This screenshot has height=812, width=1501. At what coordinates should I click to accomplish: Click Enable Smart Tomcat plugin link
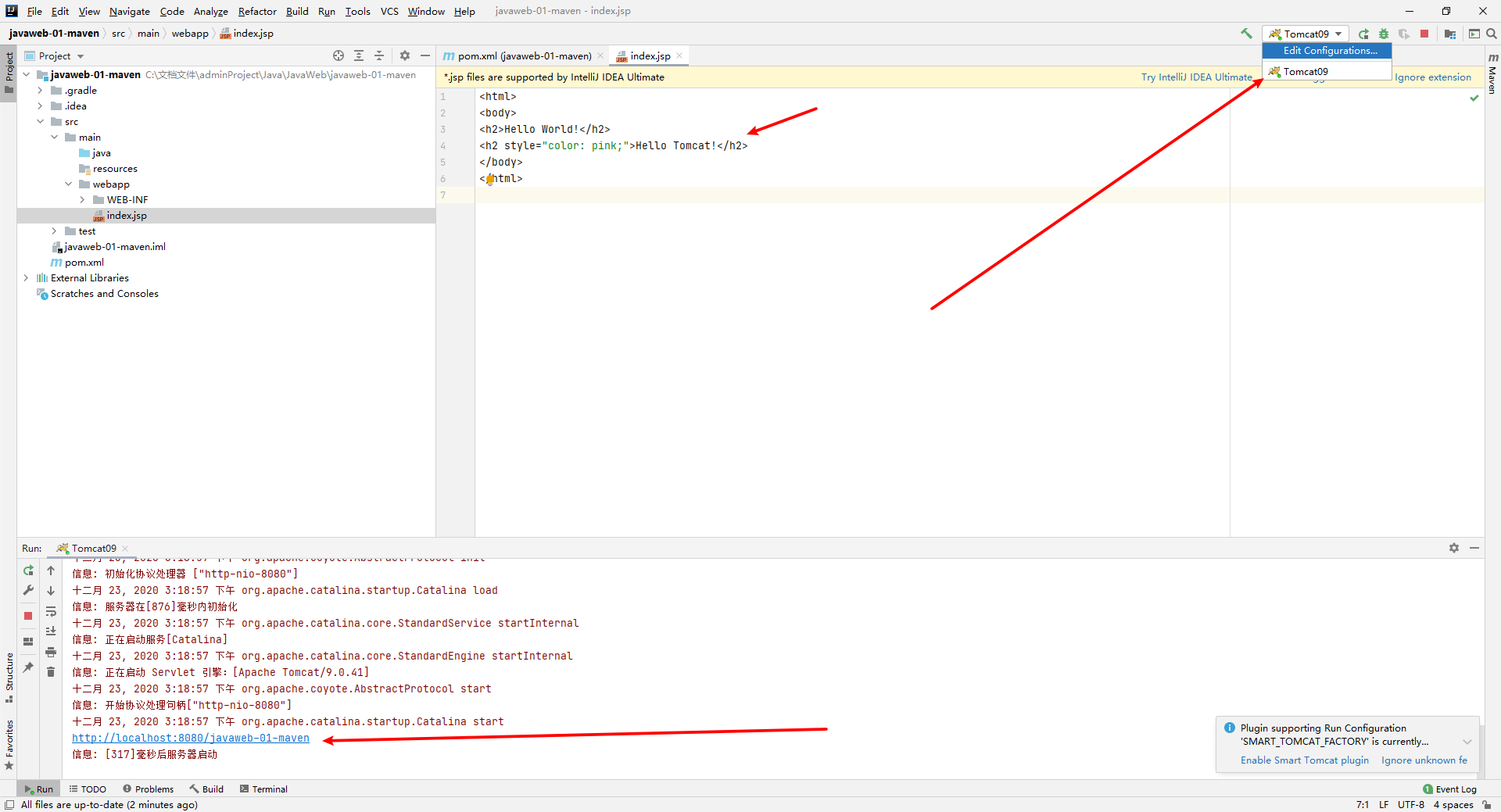click(1305, 760)
